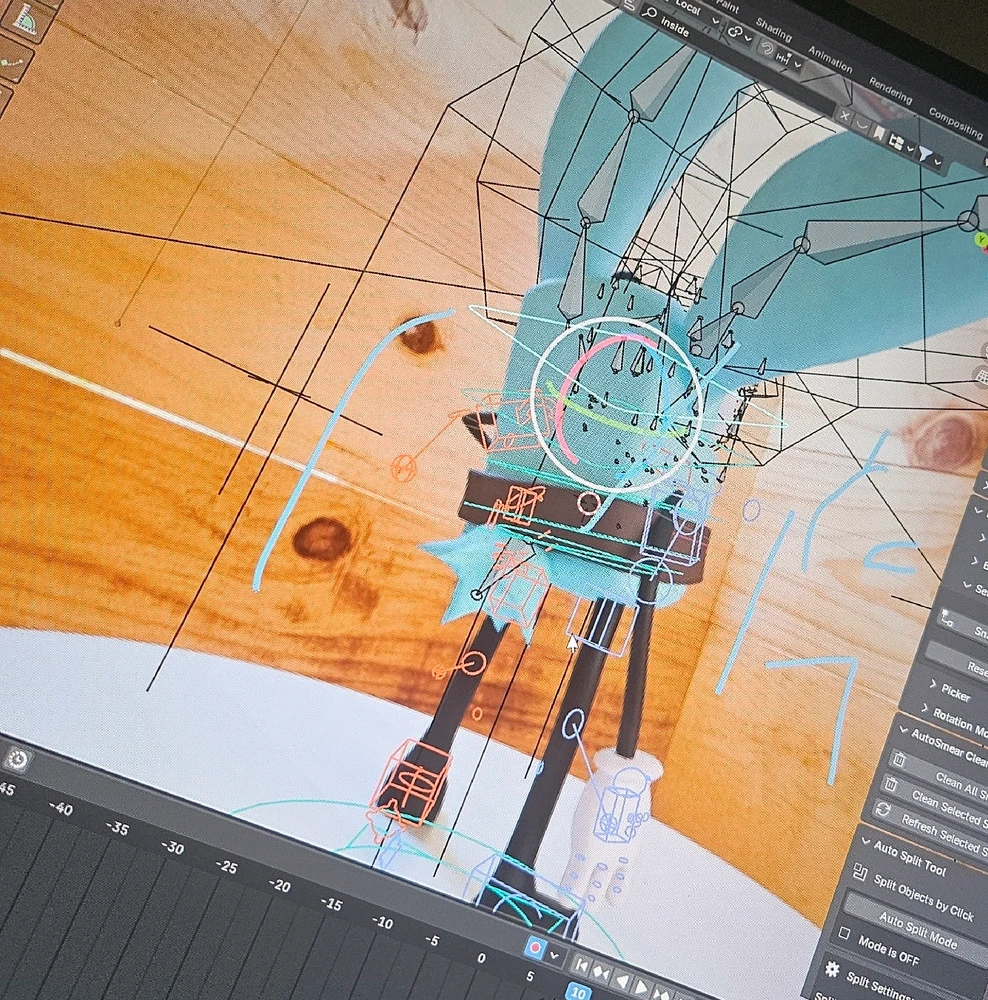
Task: Click the Refresh Selected sync icon
Action: coord(882,810)
